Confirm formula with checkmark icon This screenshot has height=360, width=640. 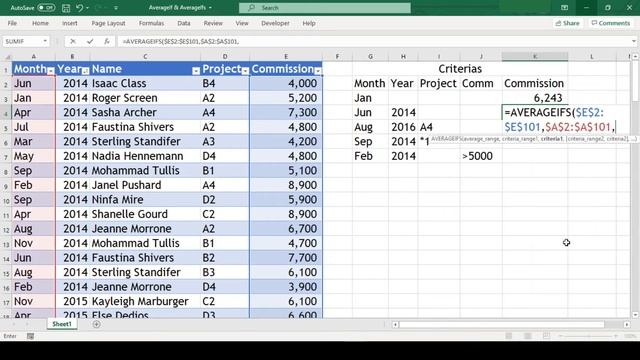(90, 41)
